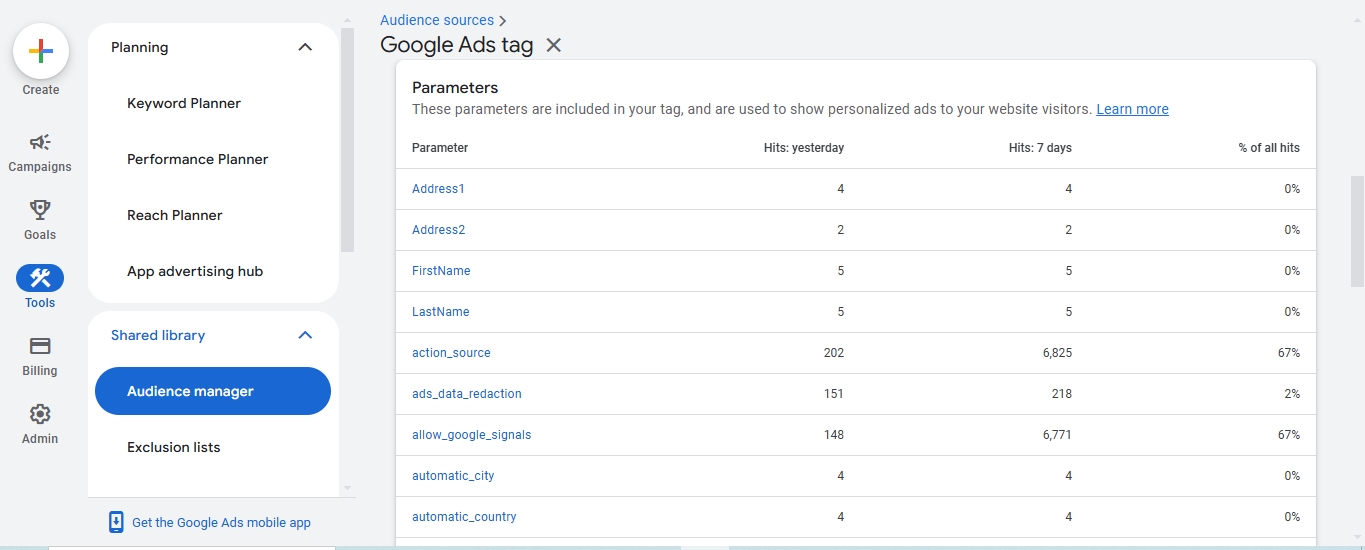Screen dimensions: 1365x550
Task: Open Performance Planner
Action: tap(198, 159)
